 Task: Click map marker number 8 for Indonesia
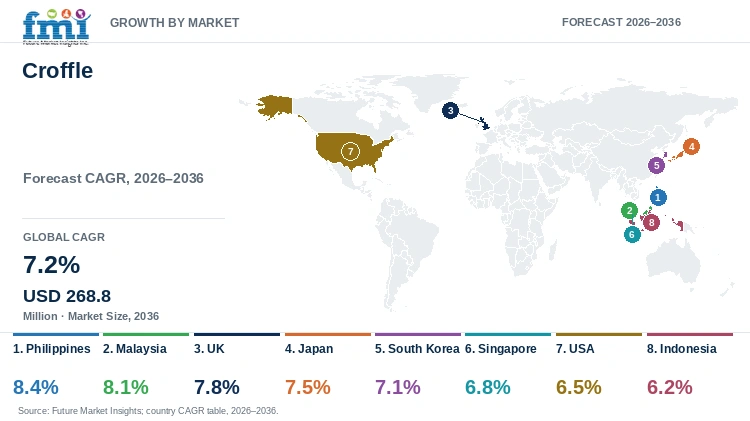tap(651, 222)
